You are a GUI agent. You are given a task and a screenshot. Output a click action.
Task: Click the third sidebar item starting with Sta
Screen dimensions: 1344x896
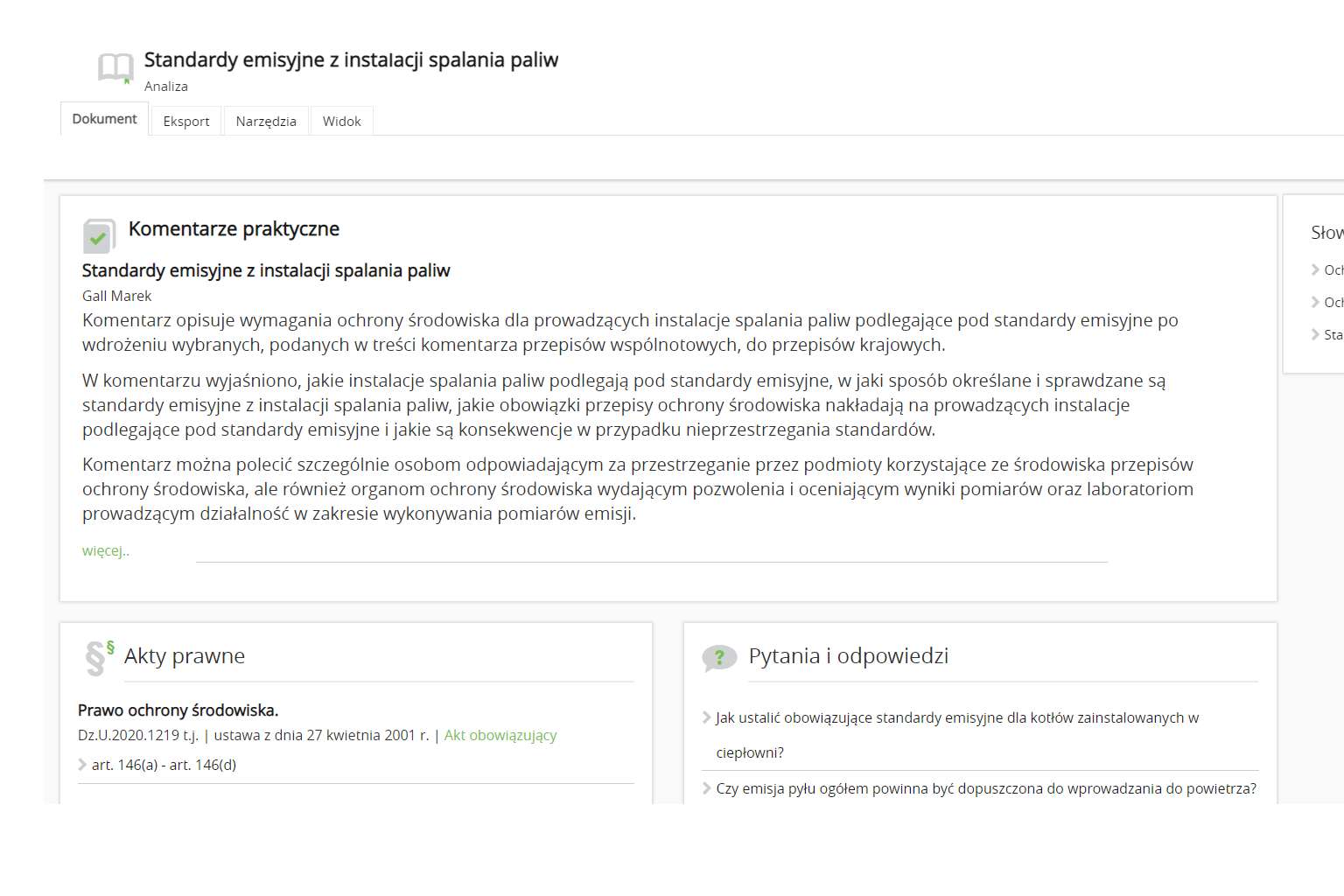1333,335
